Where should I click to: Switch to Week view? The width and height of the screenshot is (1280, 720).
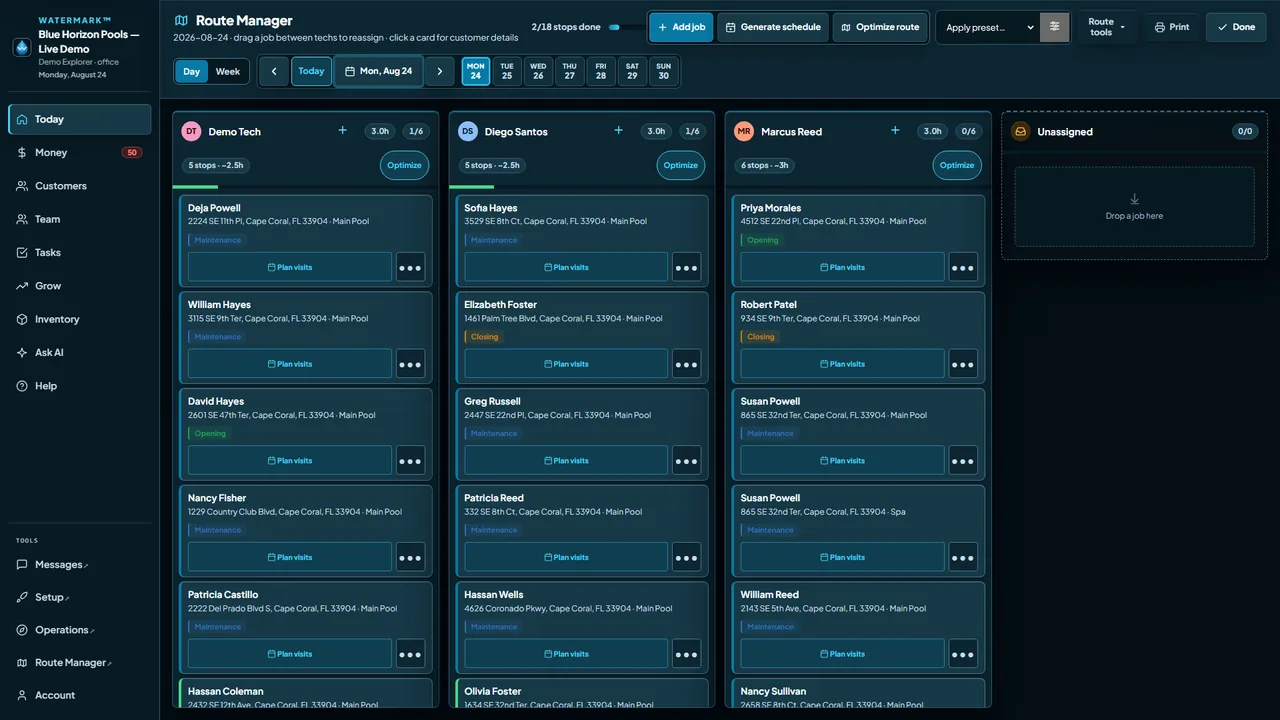tap(228, 71)
